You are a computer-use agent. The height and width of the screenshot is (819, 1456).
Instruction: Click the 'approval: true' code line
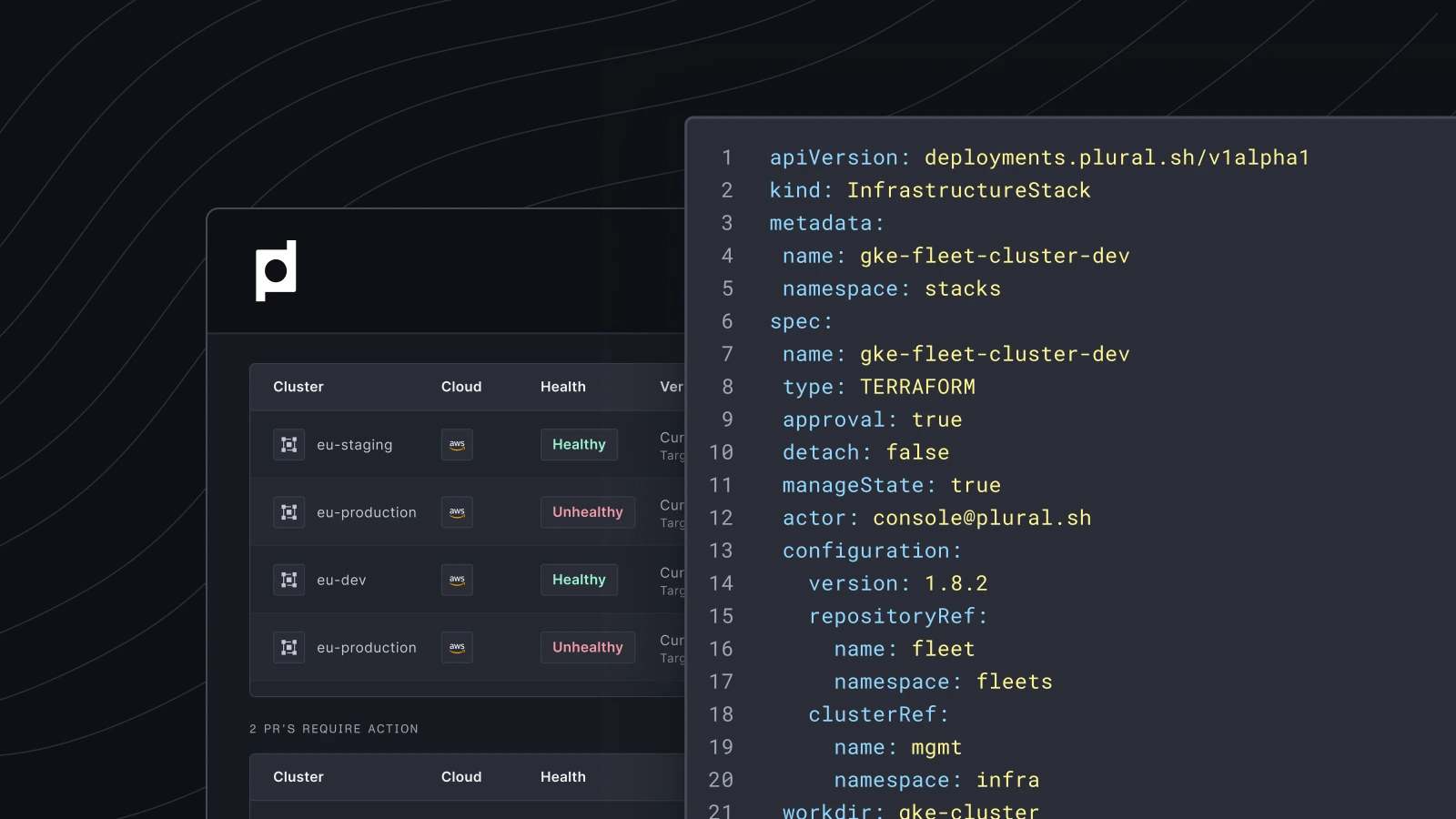click(x=873, y=420)
